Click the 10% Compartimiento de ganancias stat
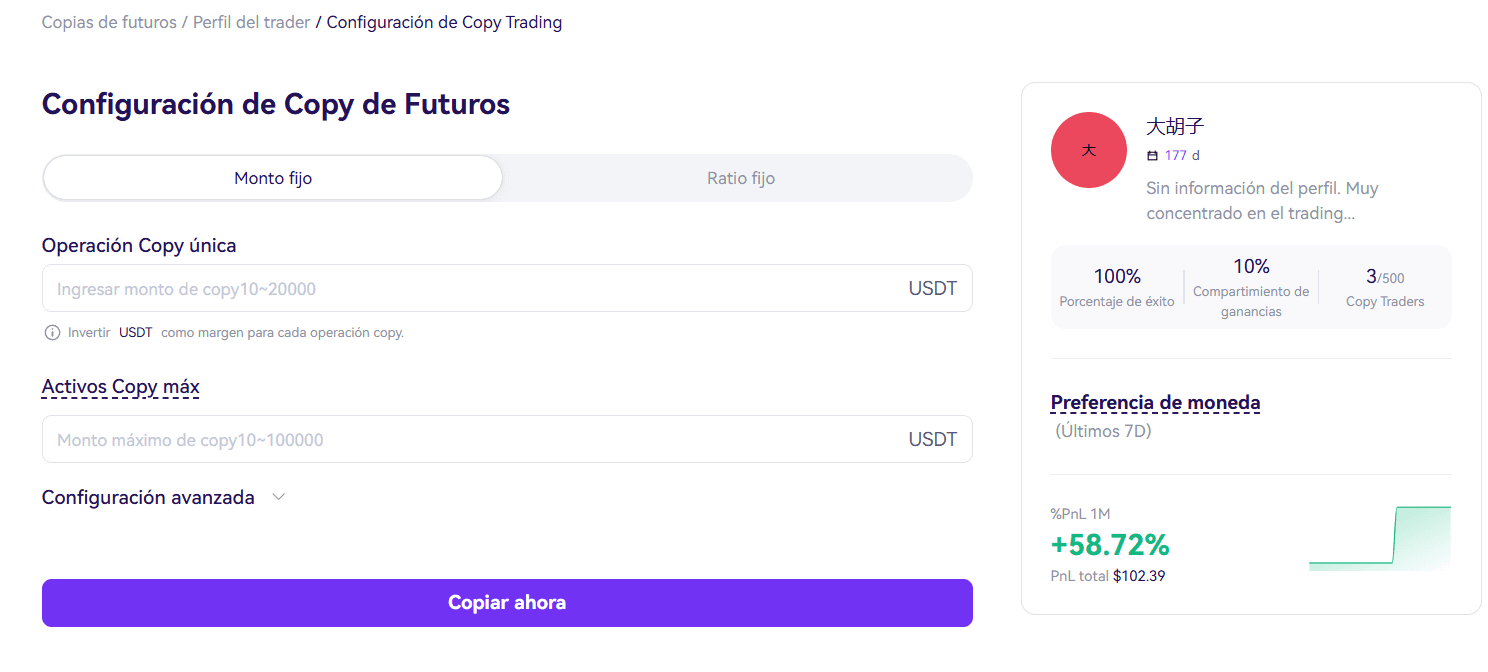Image resolution: width=1488 pixels, height=672 pixels. tap(1251, 287)
